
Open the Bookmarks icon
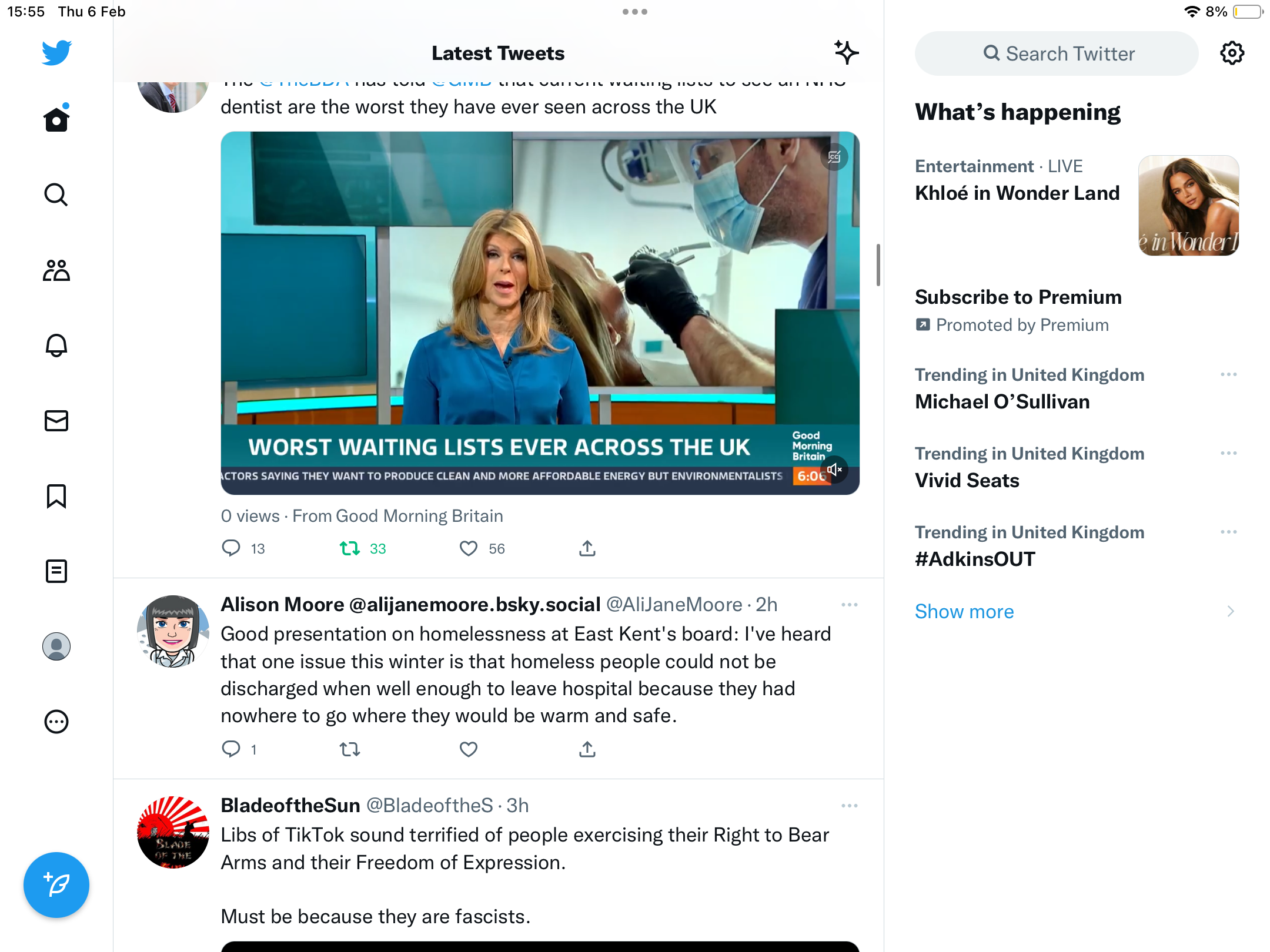[x=56, y=496]
